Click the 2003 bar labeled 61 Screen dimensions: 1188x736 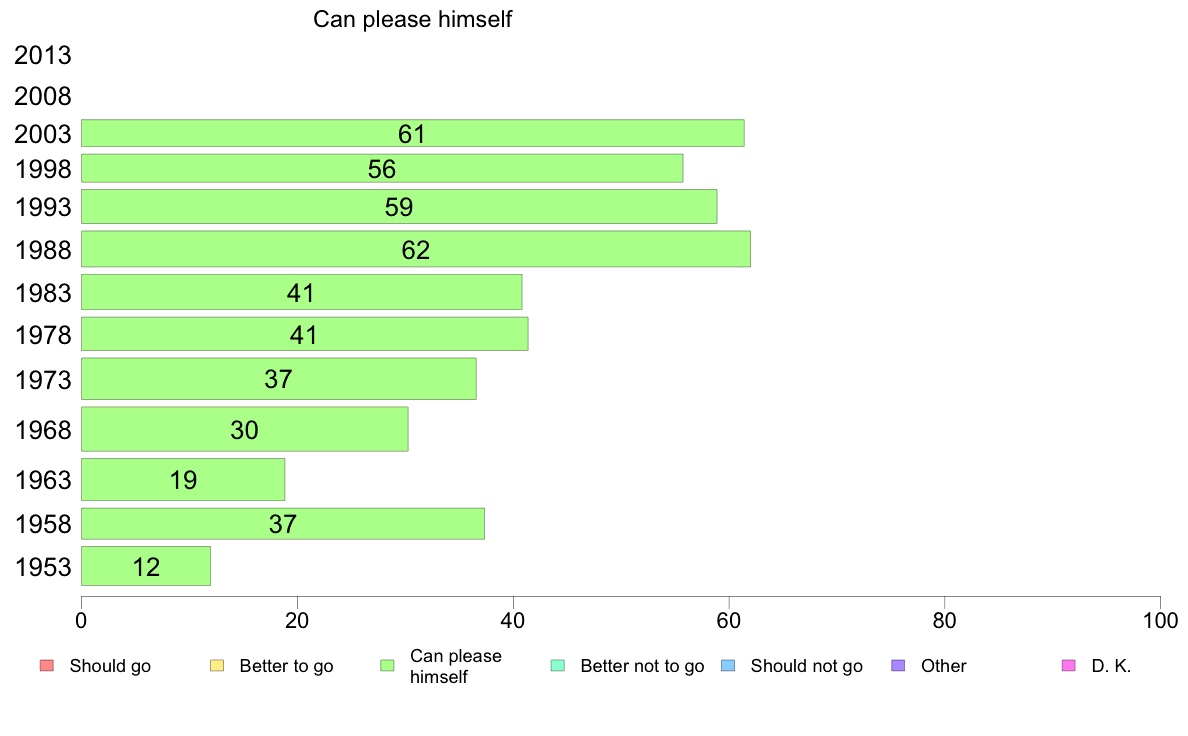pyautogui.click(x=413, y=133)
